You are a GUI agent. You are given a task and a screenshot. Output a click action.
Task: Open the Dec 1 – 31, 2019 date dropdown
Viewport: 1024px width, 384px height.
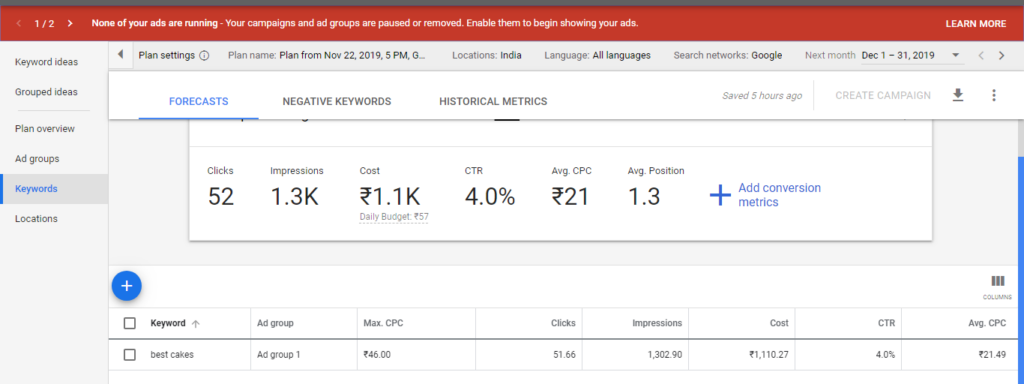pos(912,56)
